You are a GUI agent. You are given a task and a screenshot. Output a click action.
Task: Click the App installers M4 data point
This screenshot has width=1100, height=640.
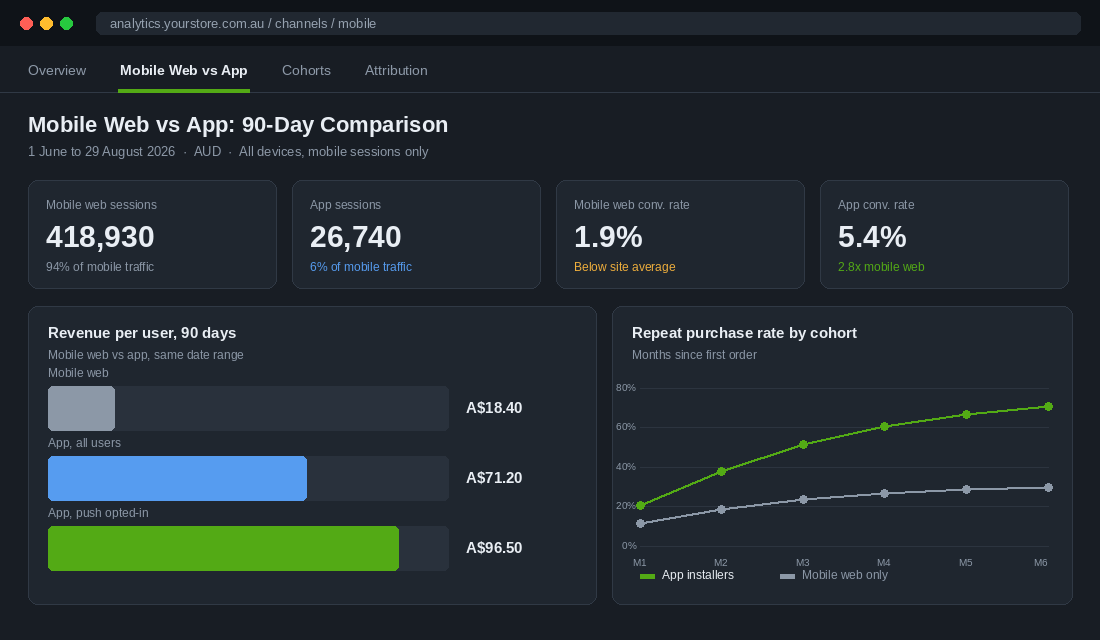coord(885,427)
